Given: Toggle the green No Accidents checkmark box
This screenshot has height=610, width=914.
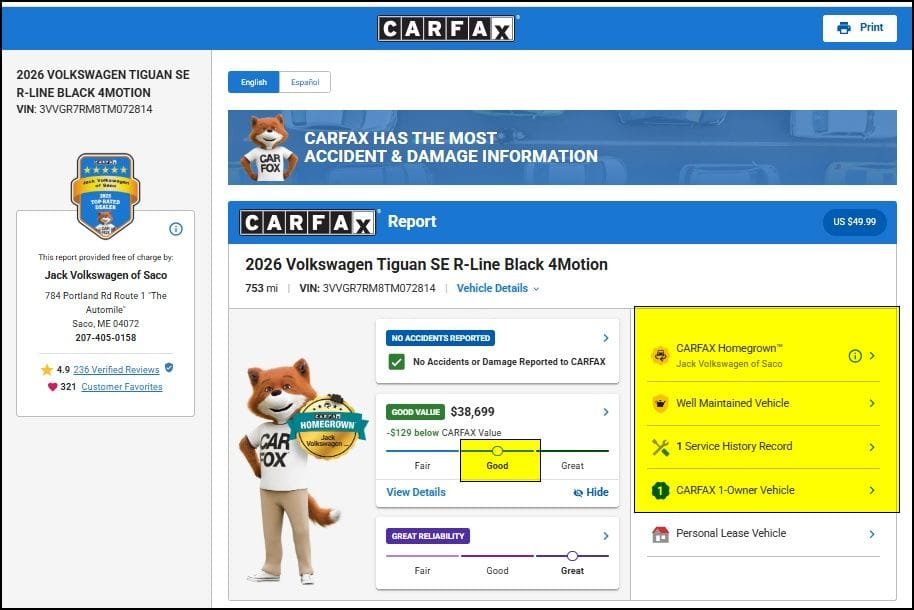Looking at the screenshot, I should click(396, 362).
